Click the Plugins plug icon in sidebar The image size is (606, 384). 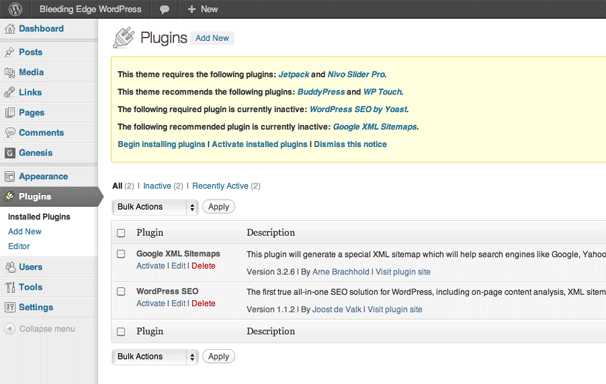[x=10, y=197]
